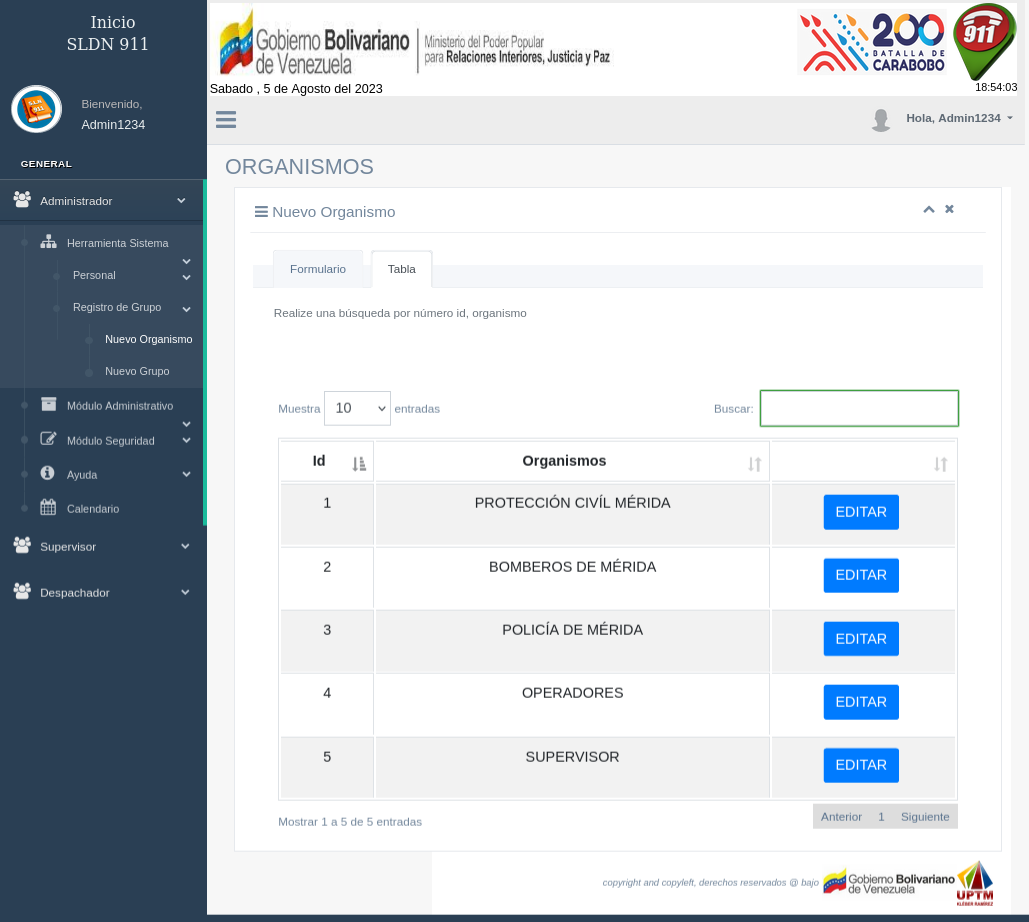The image size is (1029, 922).
Task: Click EDITAR for BOMBEROS DE MÉRIDA
Action: click(861, 575)
